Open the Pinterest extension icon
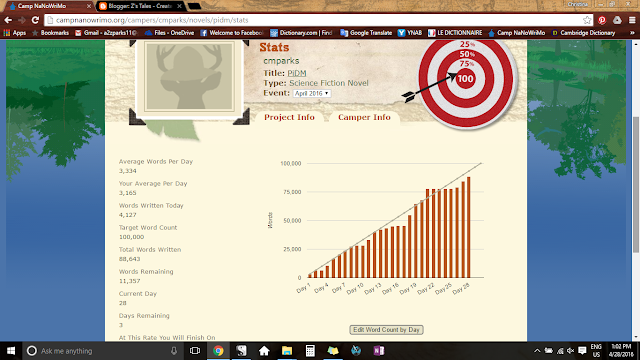Screen dimensions: 640x360 pyautogui.click(x=602, y=20)
